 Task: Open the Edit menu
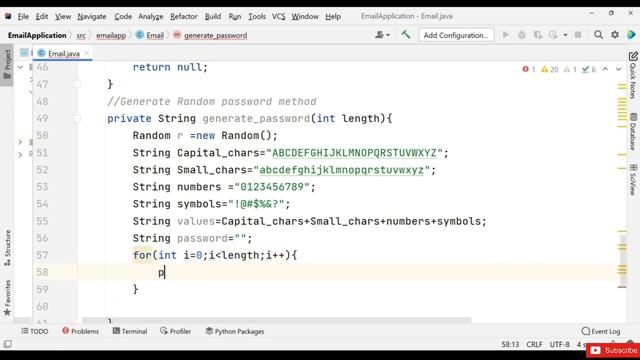42,16
